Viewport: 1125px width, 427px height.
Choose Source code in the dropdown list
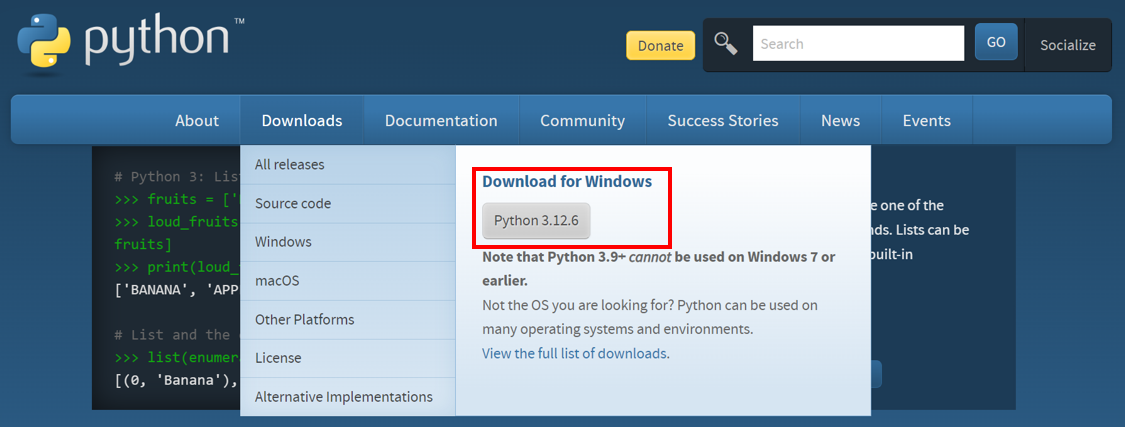pyautogui.click(x=293, y=204)
